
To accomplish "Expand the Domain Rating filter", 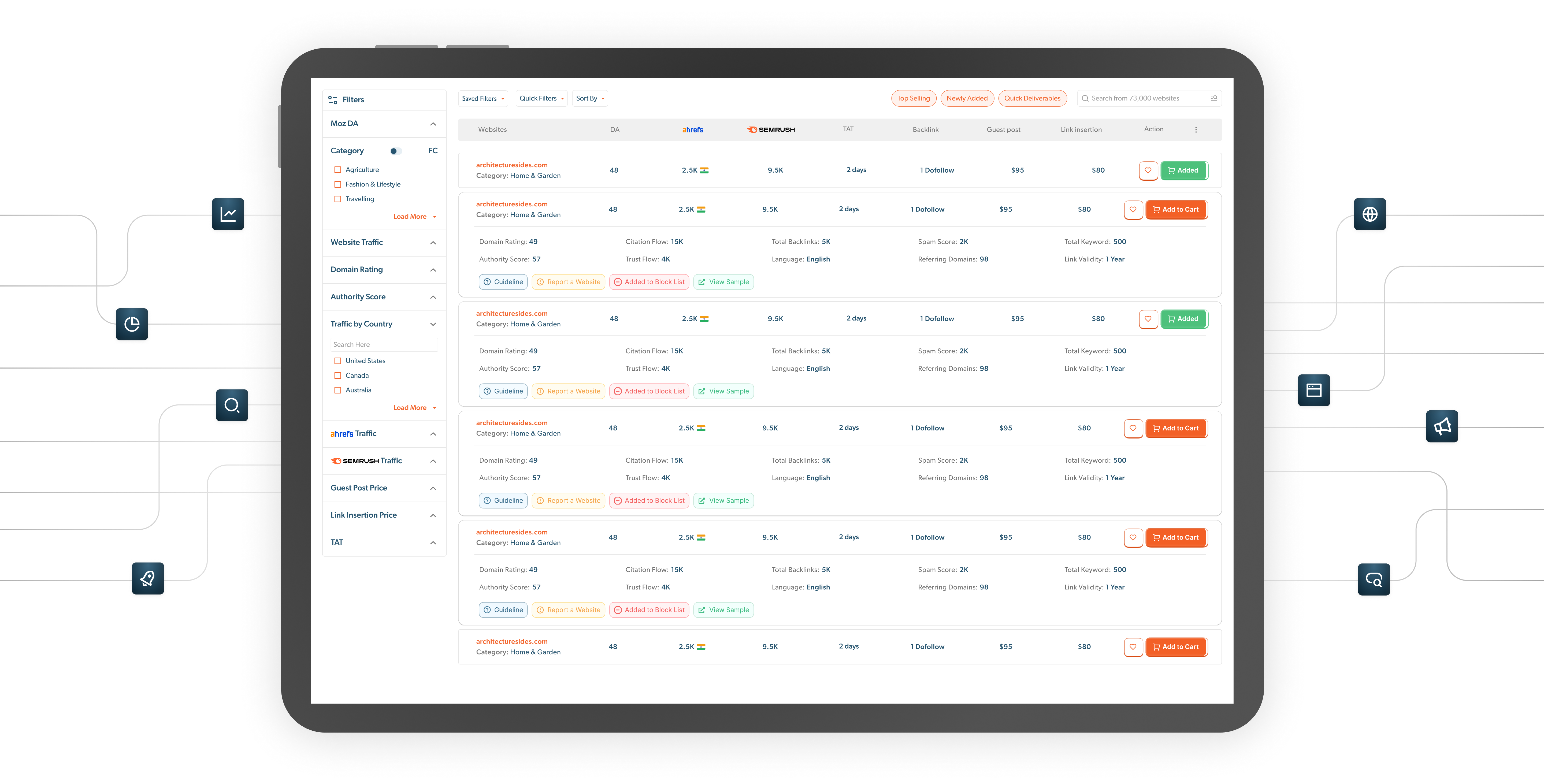I will click(433, 270).
